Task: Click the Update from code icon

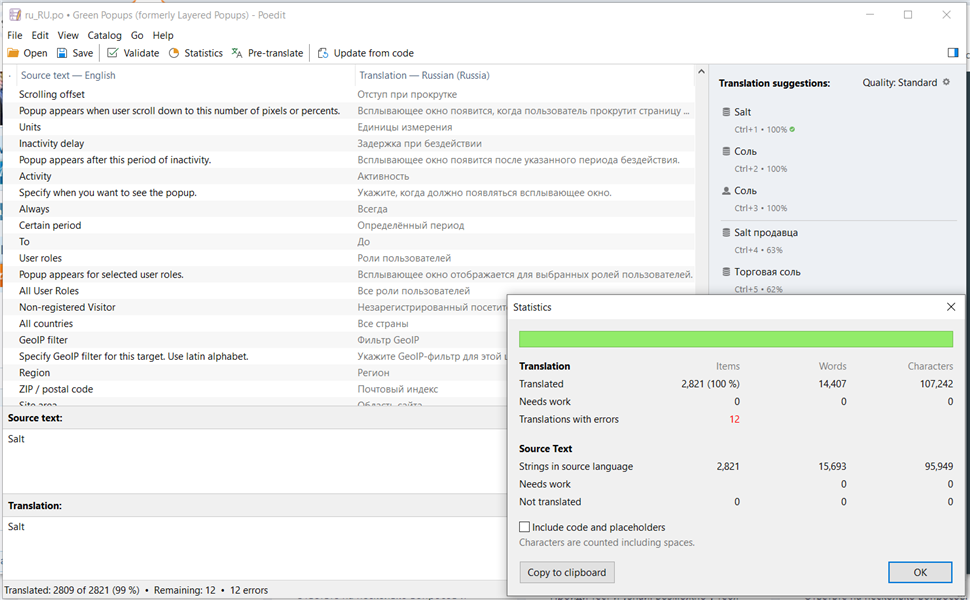Action: pyautogui.click(x=323, y=53)
